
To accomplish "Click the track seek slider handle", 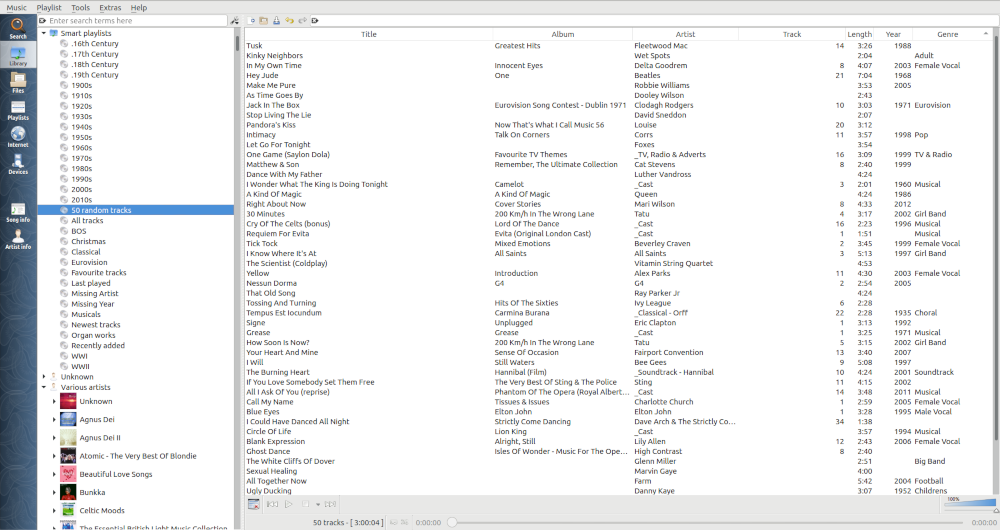I will pos(452,522).
